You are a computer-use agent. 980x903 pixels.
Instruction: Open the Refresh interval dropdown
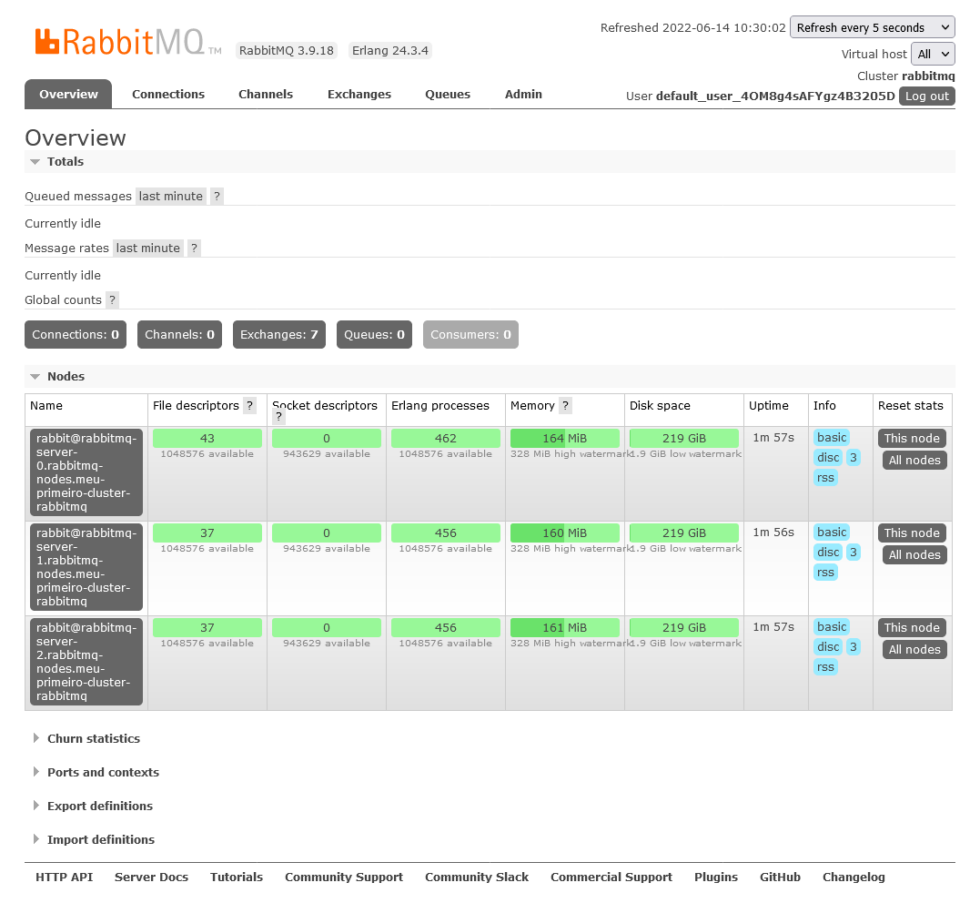872,27
